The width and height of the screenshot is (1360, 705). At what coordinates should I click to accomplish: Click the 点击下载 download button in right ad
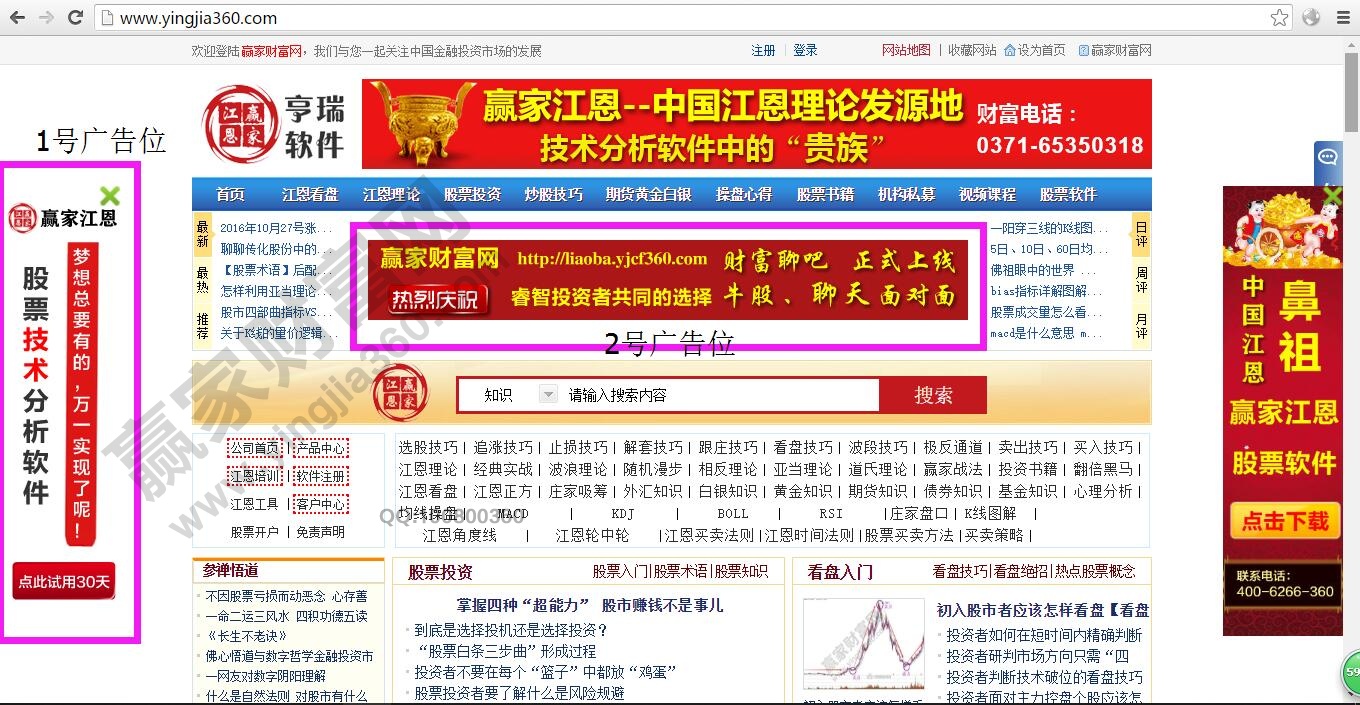tap(1284, 521)
